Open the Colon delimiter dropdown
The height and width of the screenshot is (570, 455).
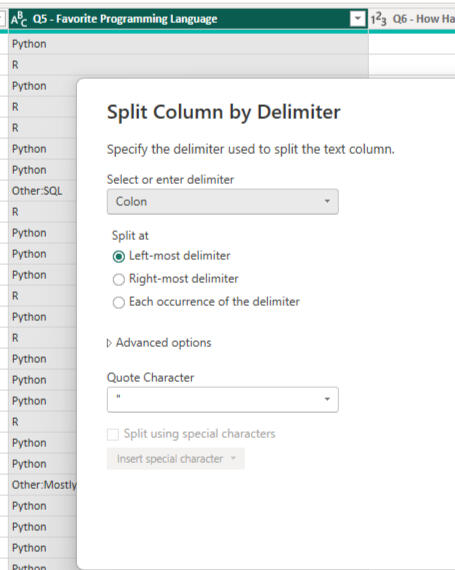pos(223,202)
